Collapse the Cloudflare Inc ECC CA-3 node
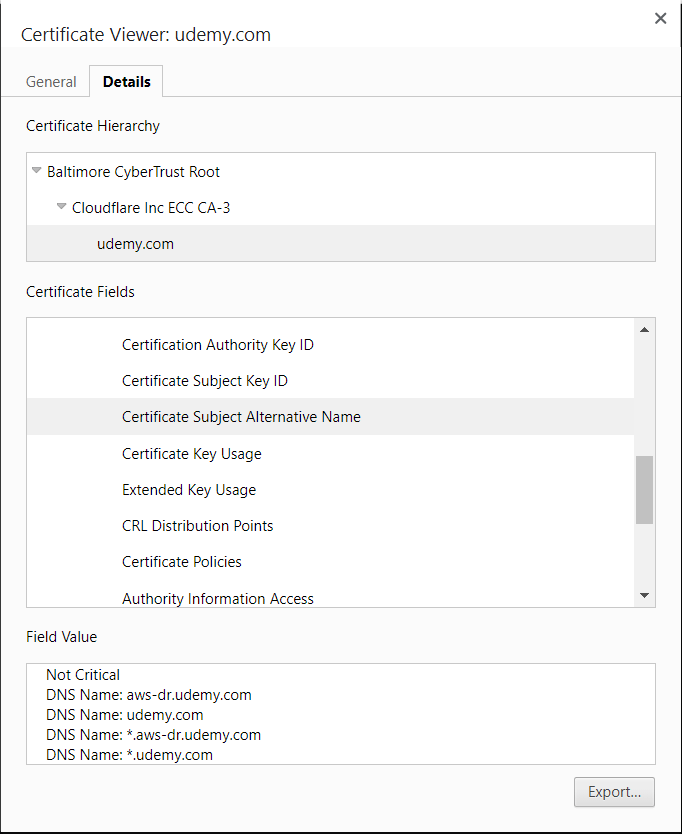 click(62, 208)
